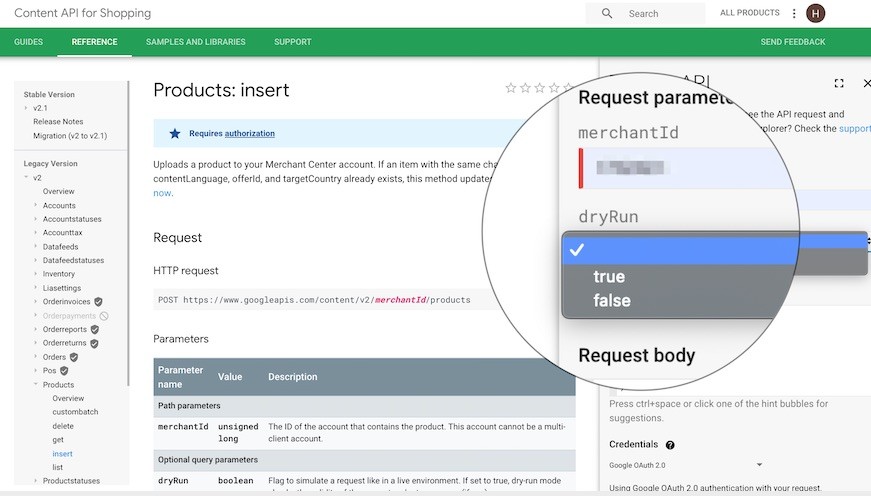Expand the v2.1 stable version node

pos(26,108)
